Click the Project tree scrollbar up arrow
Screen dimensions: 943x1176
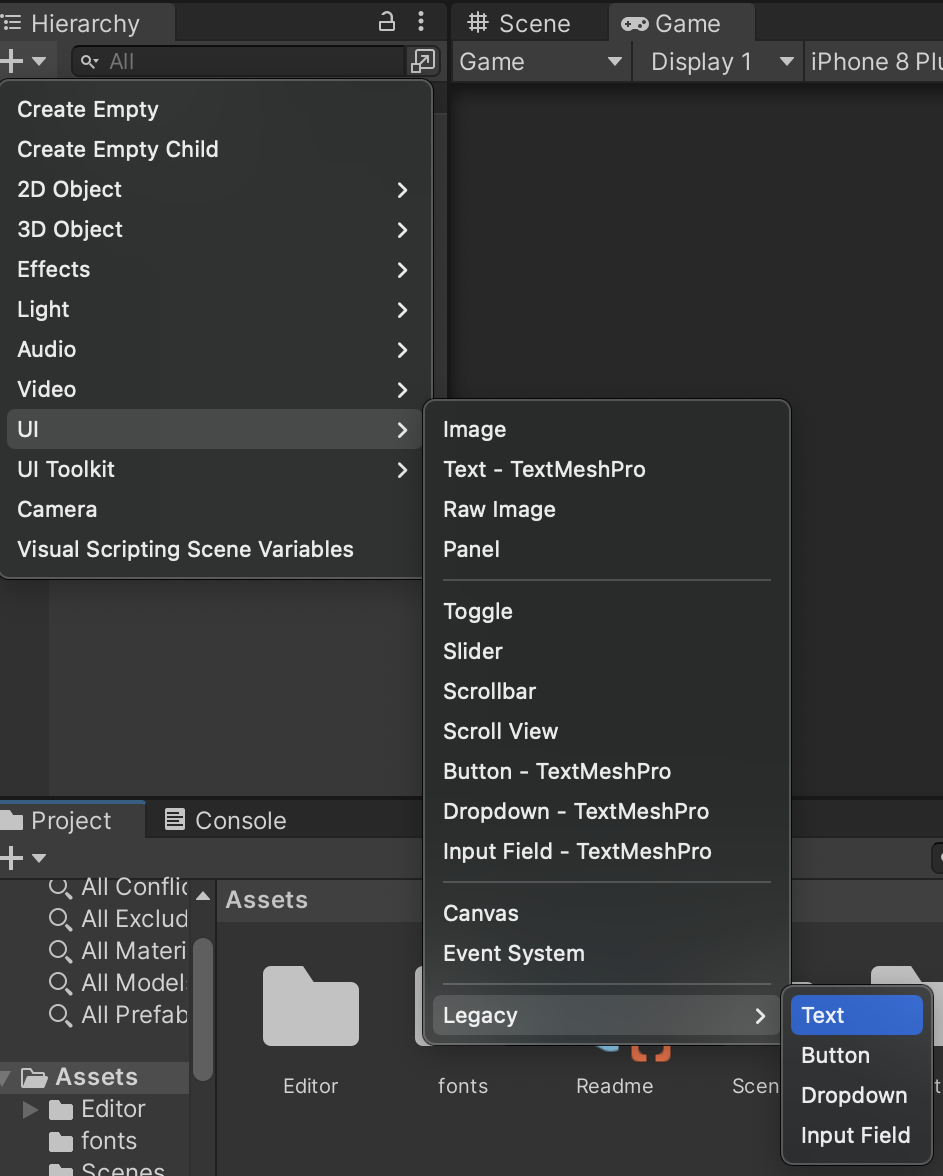[203, 896]
